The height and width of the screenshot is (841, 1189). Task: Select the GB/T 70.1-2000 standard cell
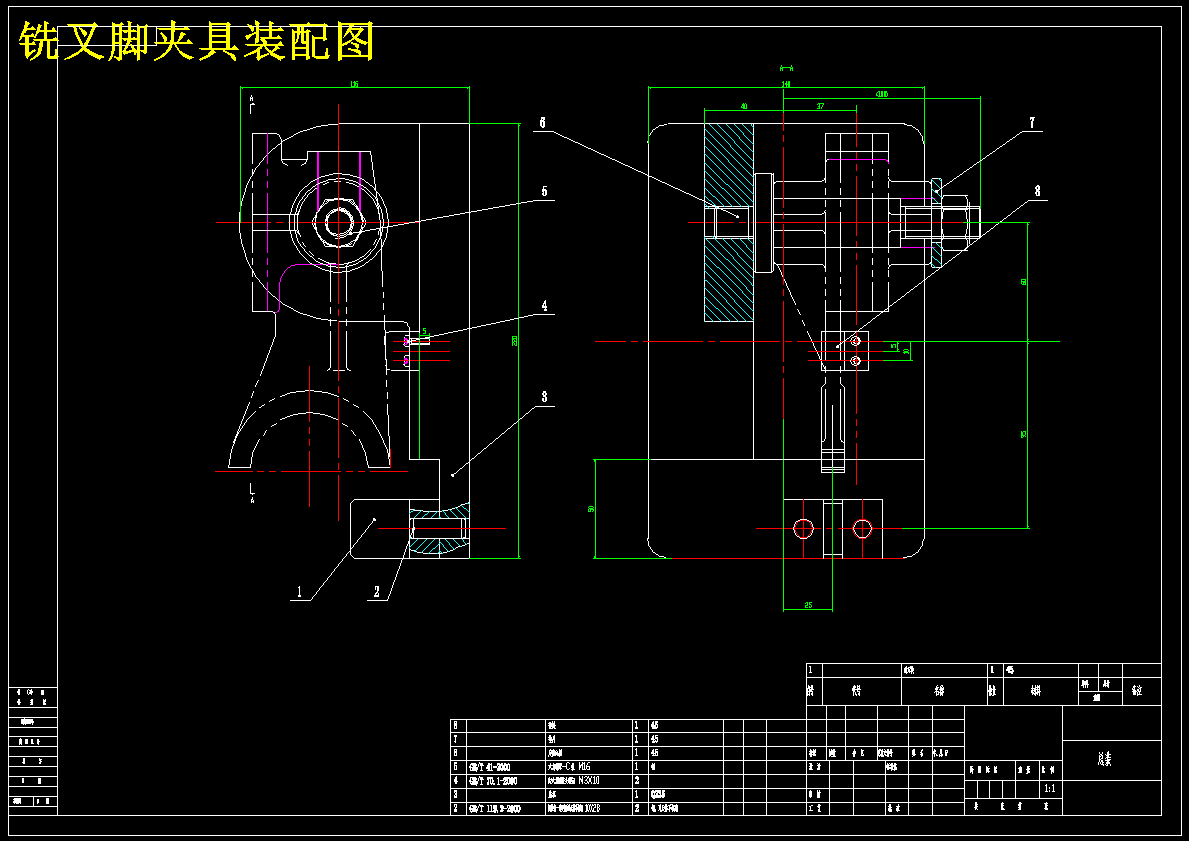click(x=506, y=780)
